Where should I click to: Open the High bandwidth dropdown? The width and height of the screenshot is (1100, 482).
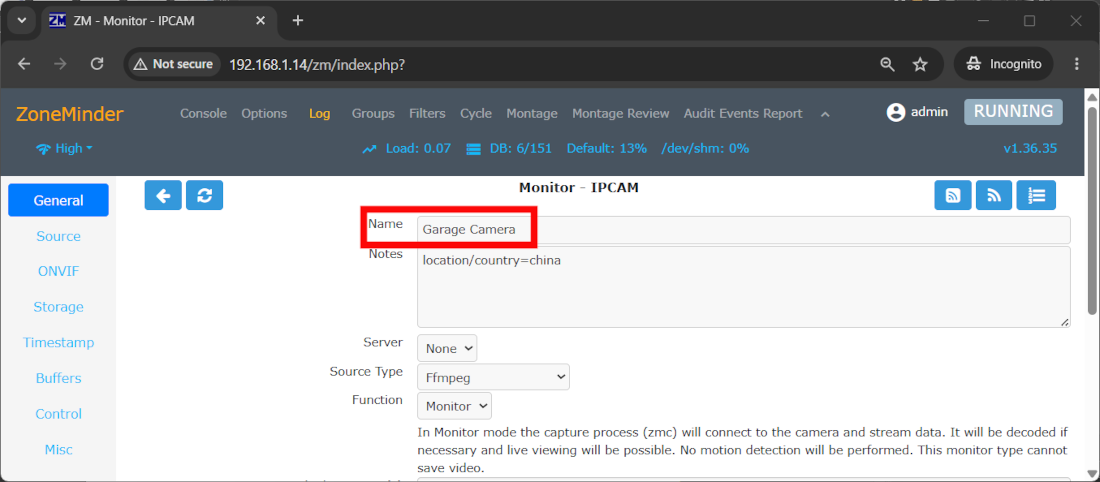pos(64,148)
